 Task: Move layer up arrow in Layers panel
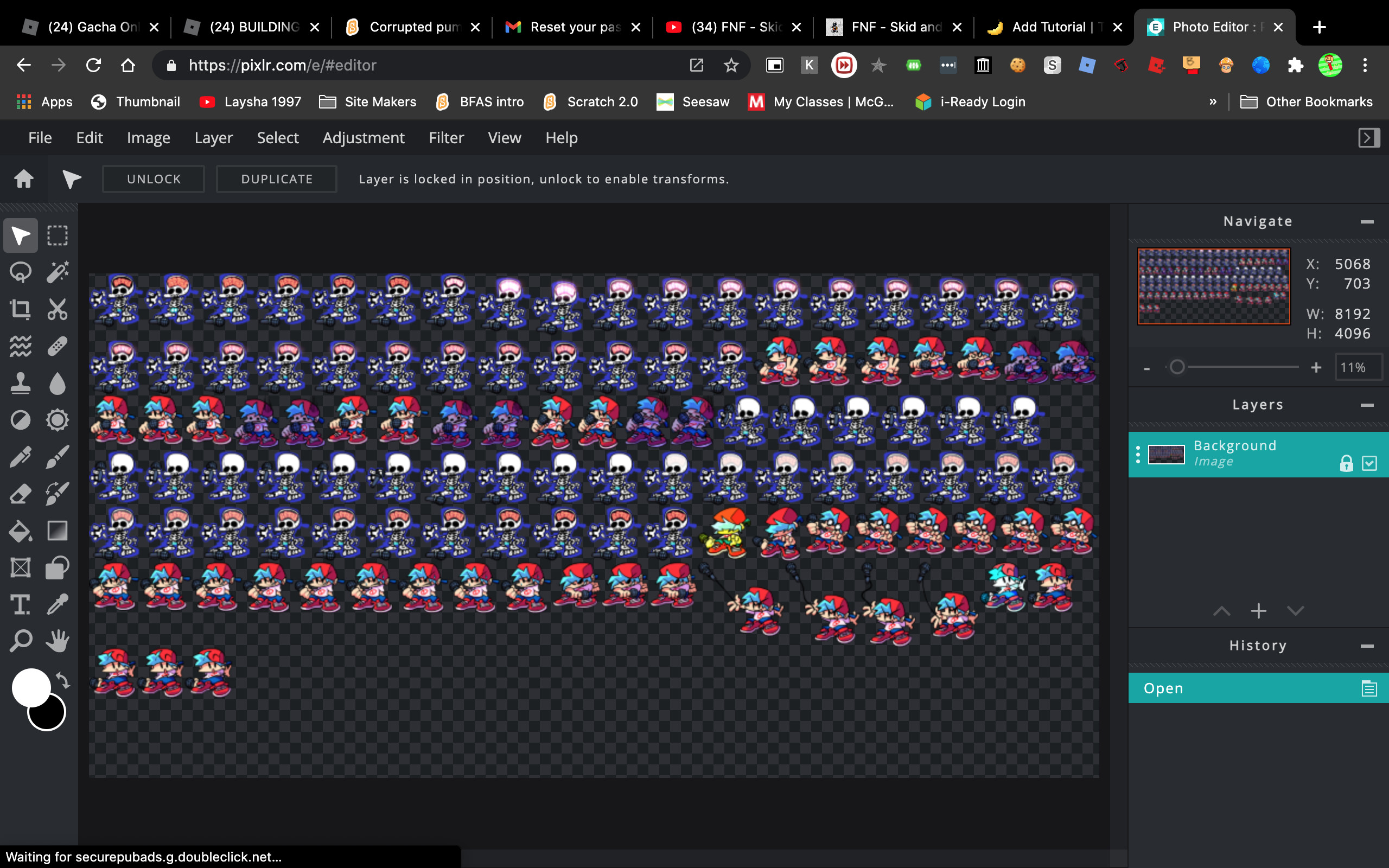pos(1222,611)
